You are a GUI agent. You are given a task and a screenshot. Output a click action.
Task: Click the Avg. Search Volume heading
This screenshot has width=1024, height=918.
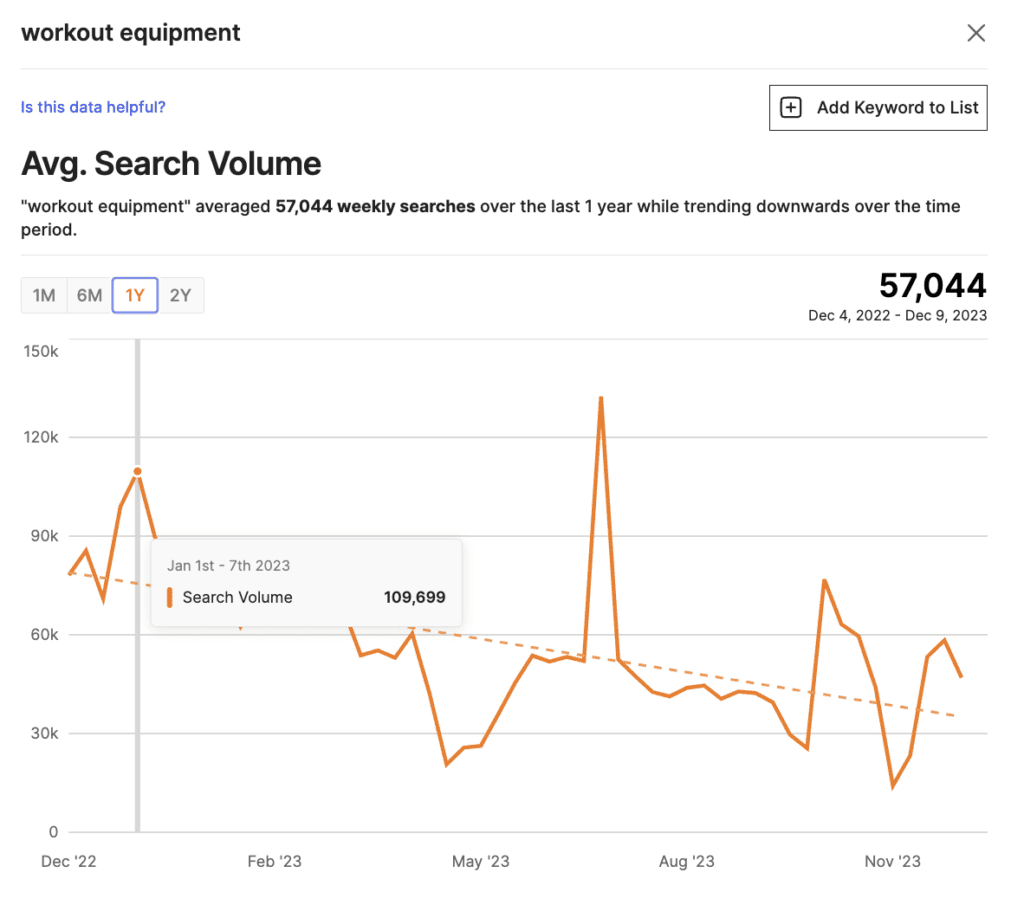(171, 164)
